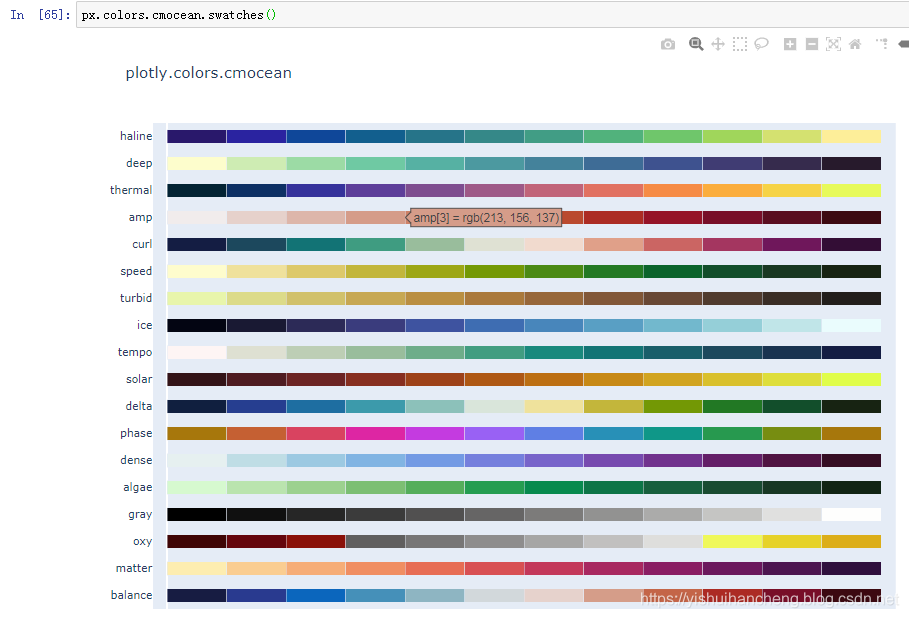Activate the Zoom magnifier tool in modebar
Viewport: 909px width, 618px height.
click(696, 44)
